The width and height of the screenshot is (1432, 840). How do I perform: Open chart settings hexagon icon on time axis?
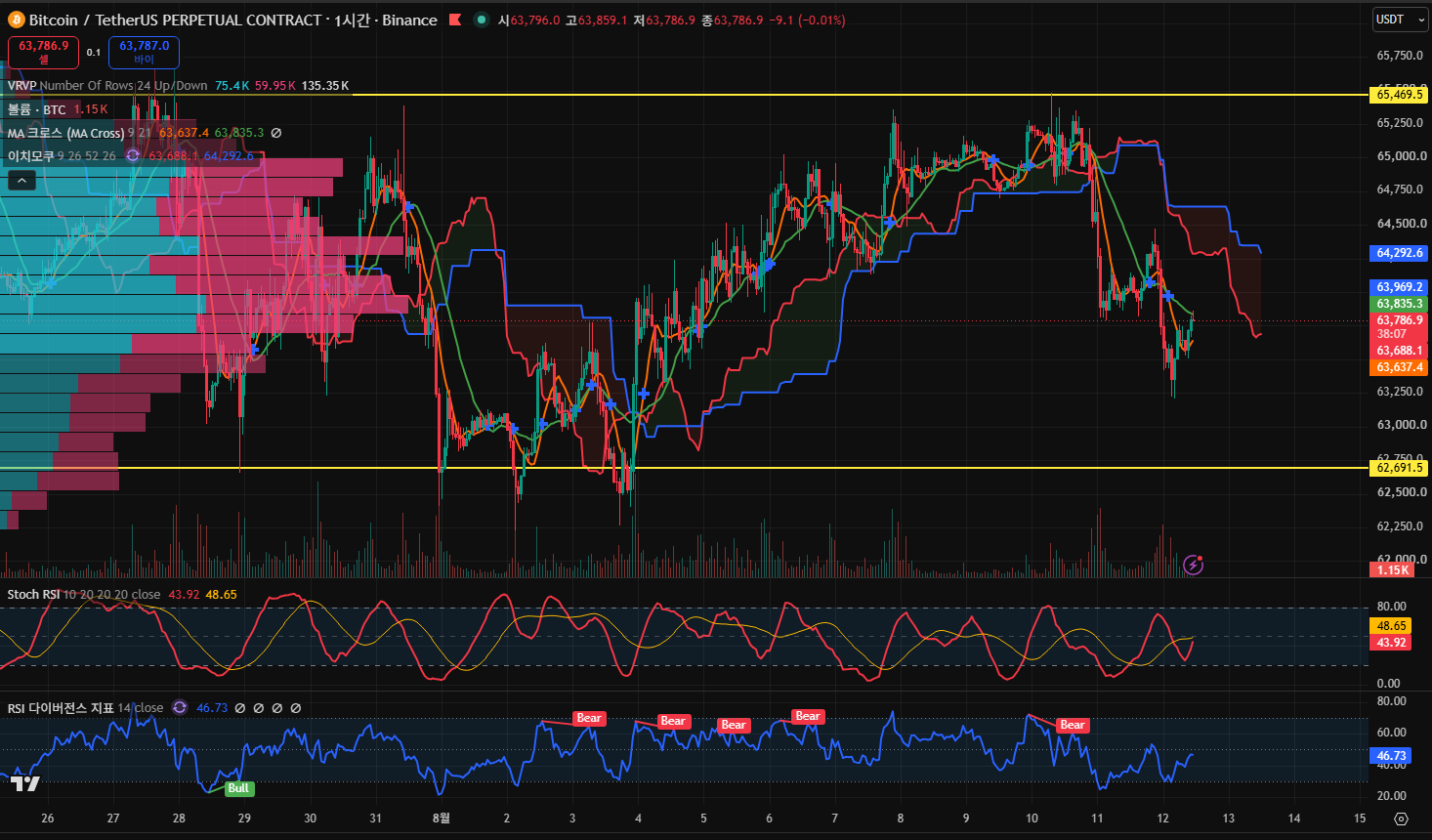(x=1401, y=819)
